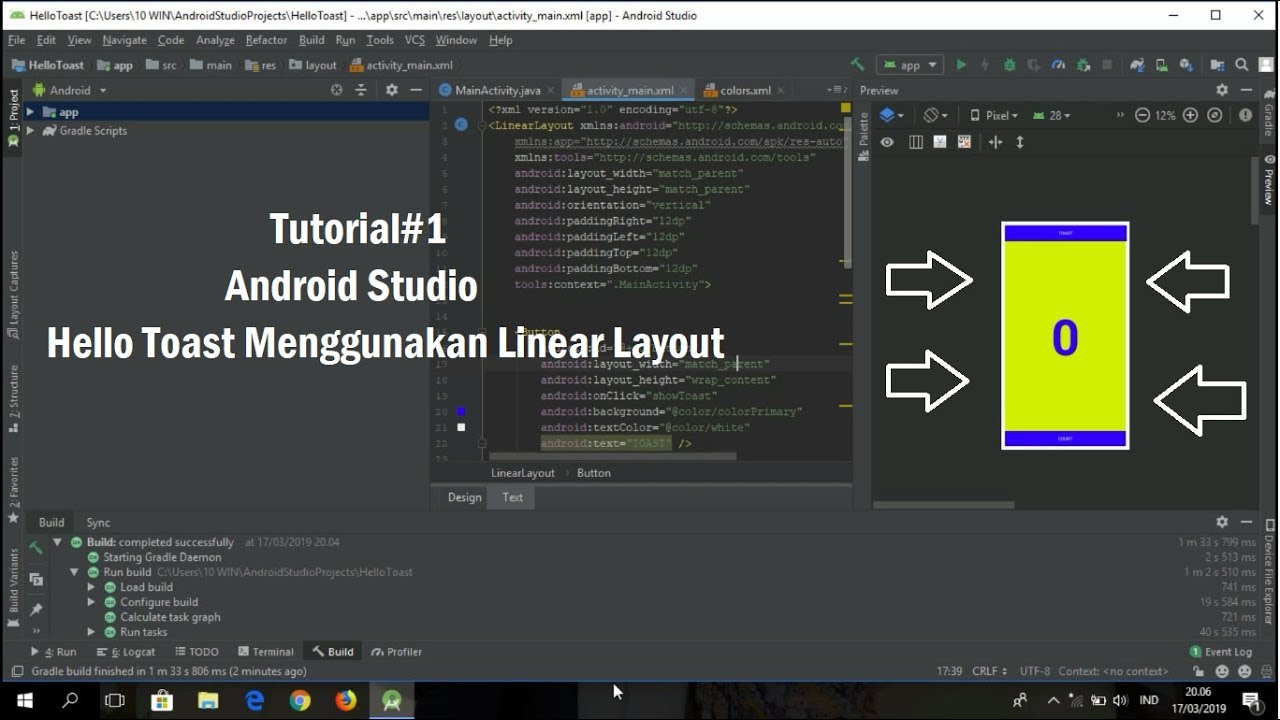Image resolution: width=1280 pixels, height=720 pixels.
Task: Run the app with green play button
Action: pyautogui.click(x=961, y=65)
